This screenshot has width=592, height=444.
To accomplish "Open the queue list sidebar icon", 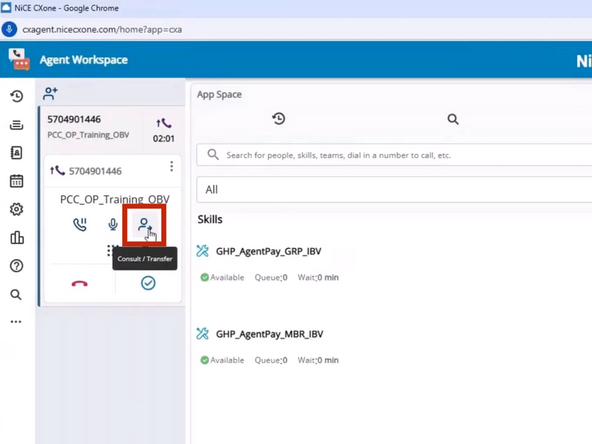I will click(16, 125).
